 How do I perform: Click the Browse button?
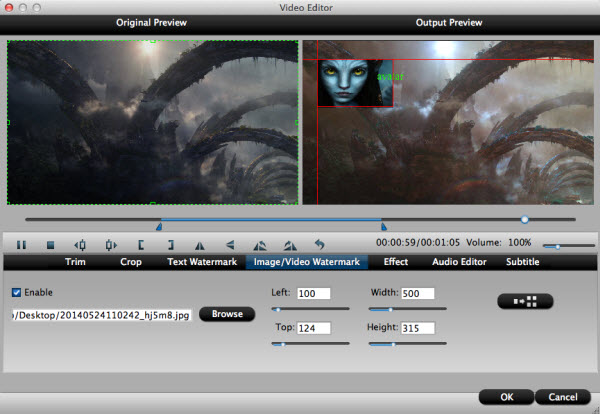pyautogui.click(x=227, y=314)
